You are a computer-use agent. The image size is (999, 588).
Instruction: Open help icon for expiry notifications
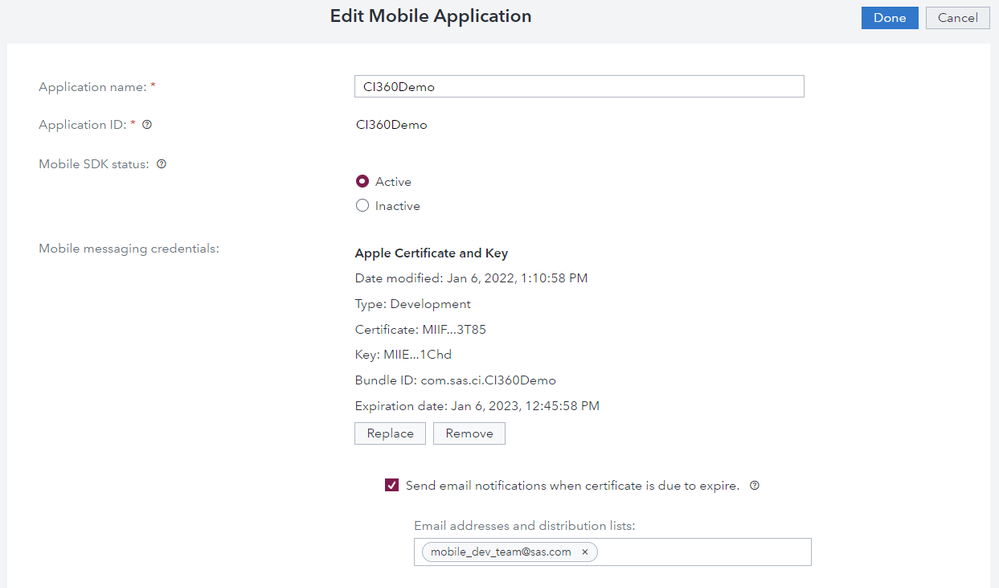coord(754,485)
